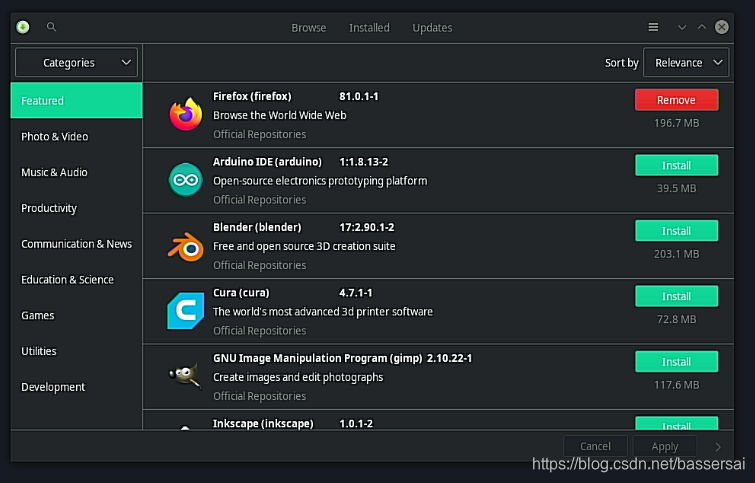Select the Music & Audio category
Image resolution: width=755 pixels, height=483 pixels.
point(77,172)
